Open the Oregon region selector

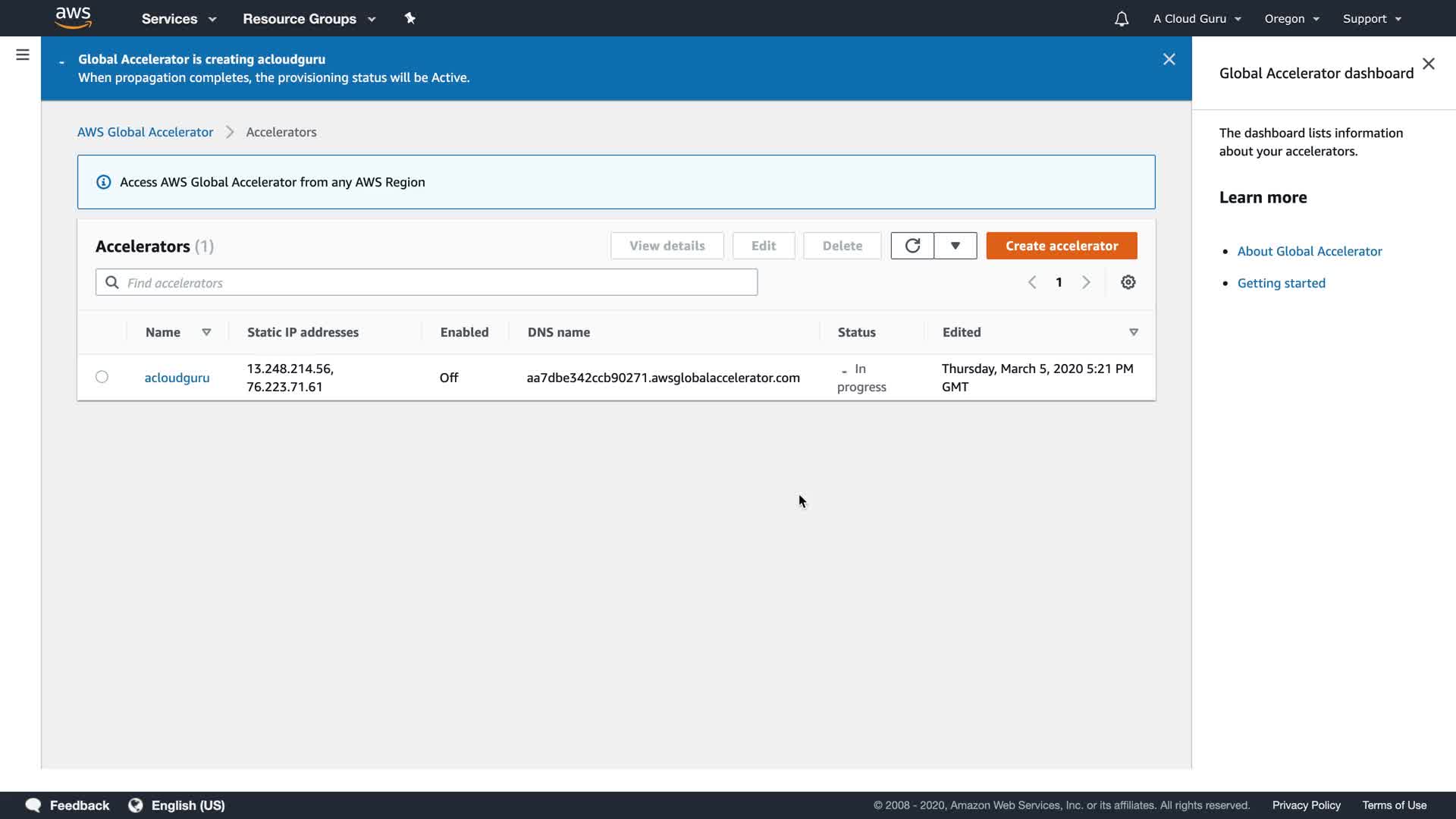[1291, 19]
